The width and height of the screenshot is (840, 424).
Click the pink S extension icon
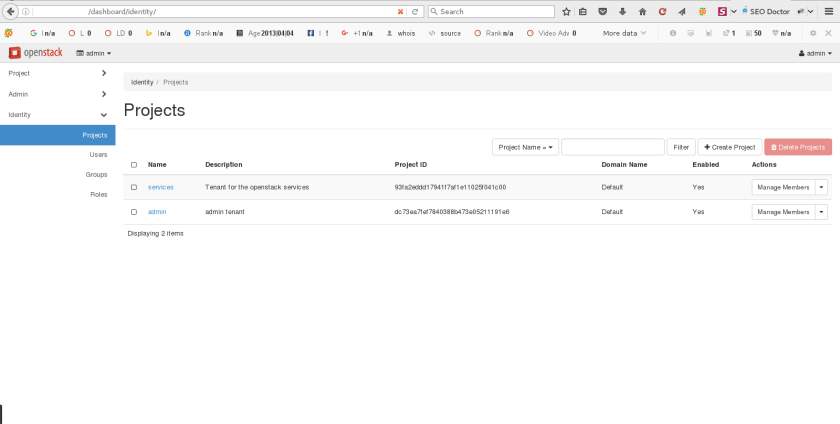722,11
